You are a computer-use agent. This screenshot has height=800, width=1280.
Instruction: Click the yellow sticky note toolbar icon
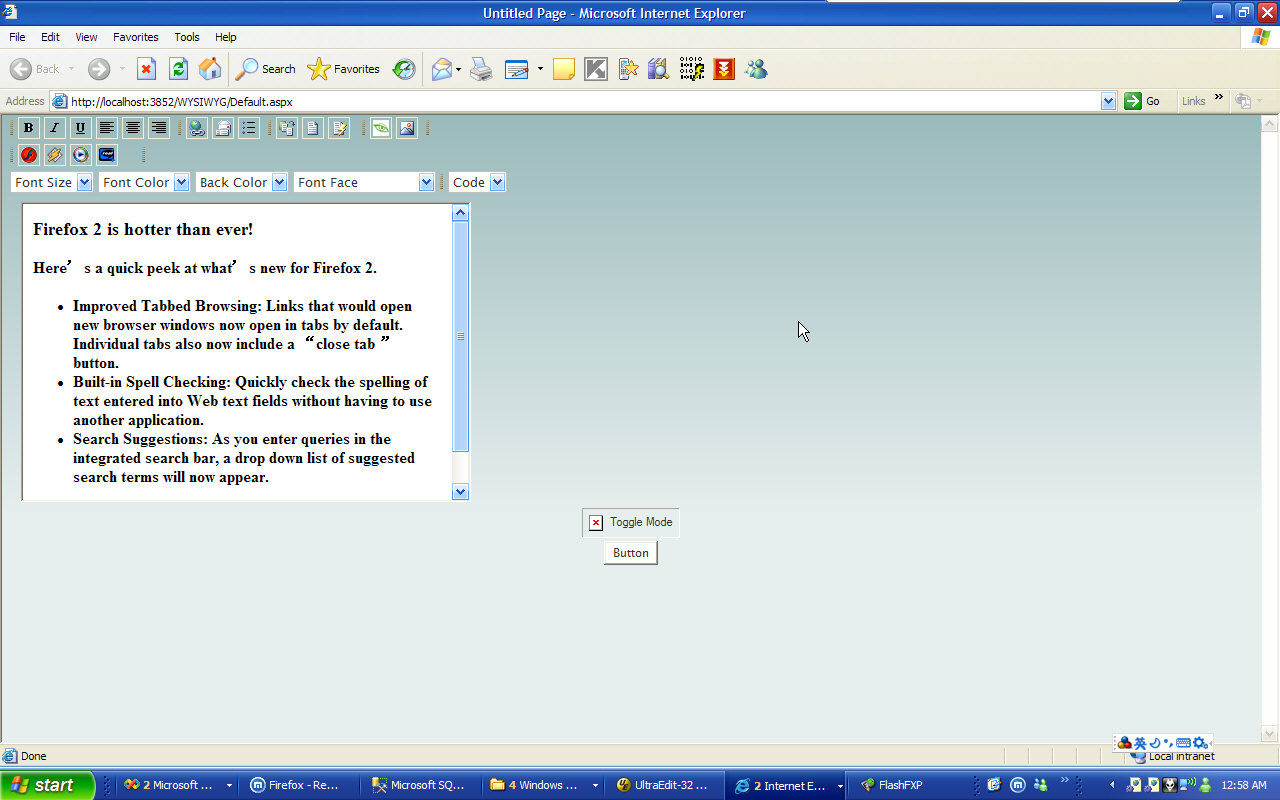pos(564,69)
